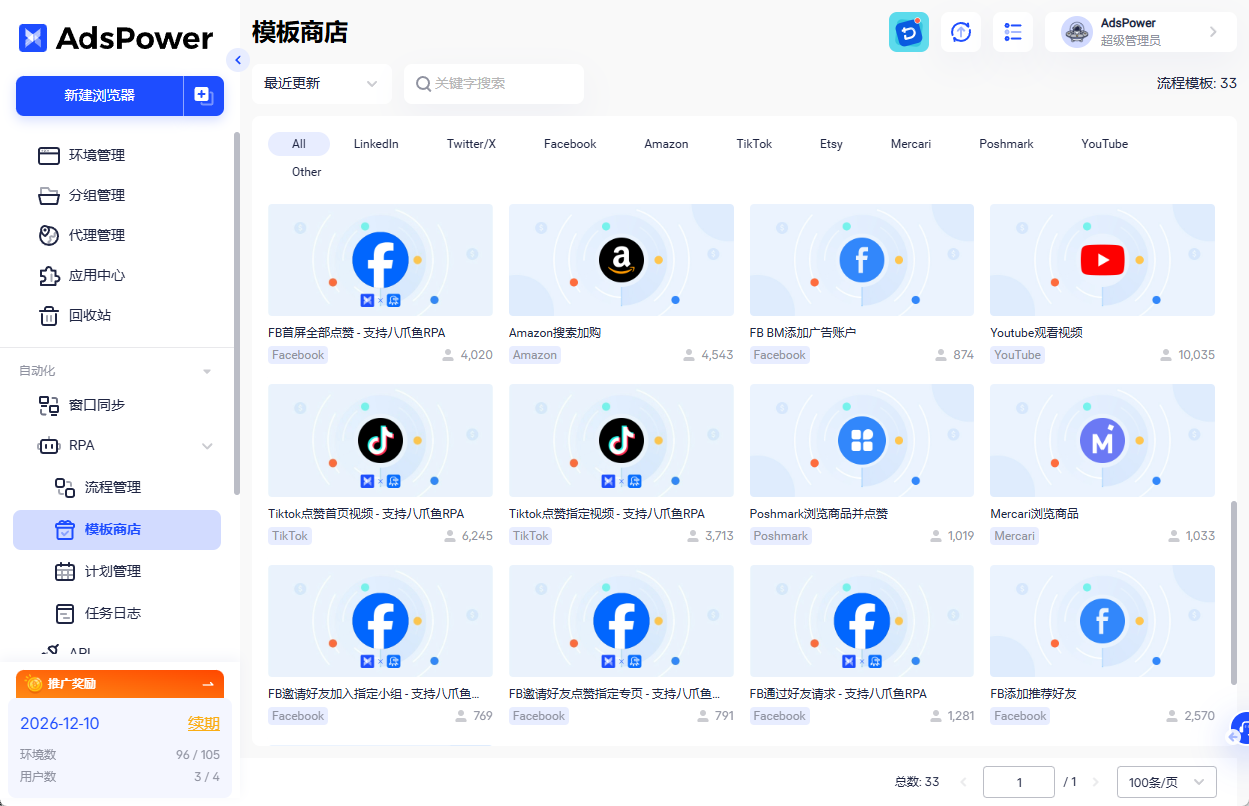Open the task list icon in header

pyautogui.click(x=1013, y=32)
